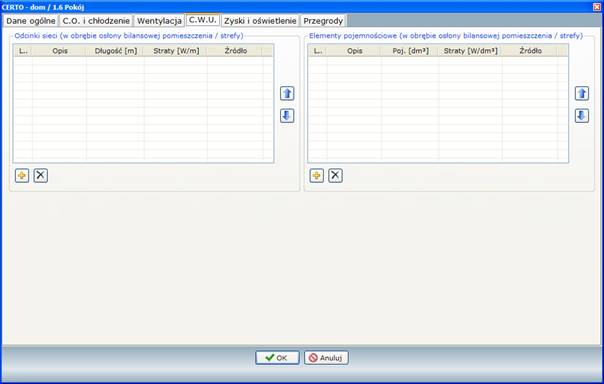604x384 pixels.
Task: Add a new network section row
Action: [22, 176]
